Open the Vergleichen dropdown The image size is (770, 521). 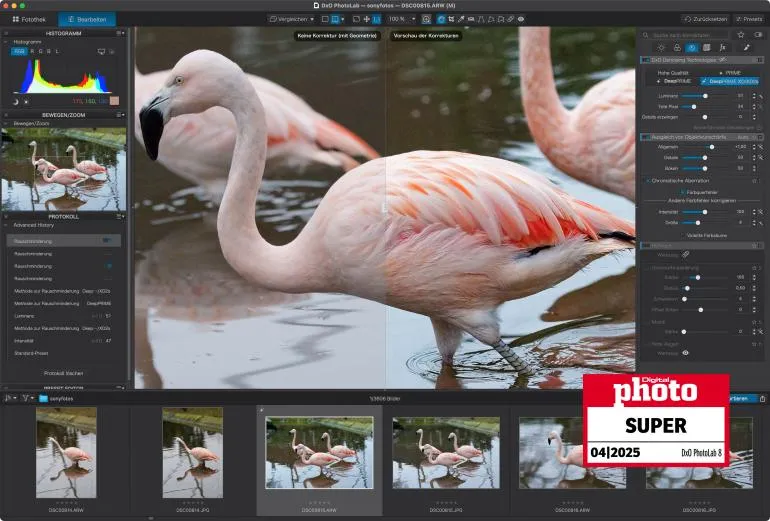point(292,19)
